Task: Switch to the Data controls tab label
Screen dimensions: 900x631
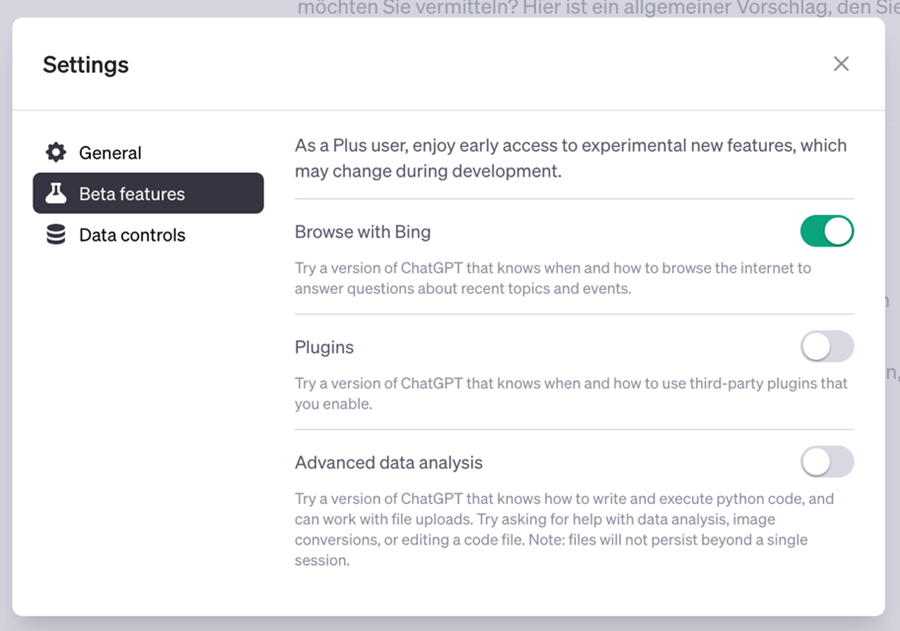Action: (132, 235)
